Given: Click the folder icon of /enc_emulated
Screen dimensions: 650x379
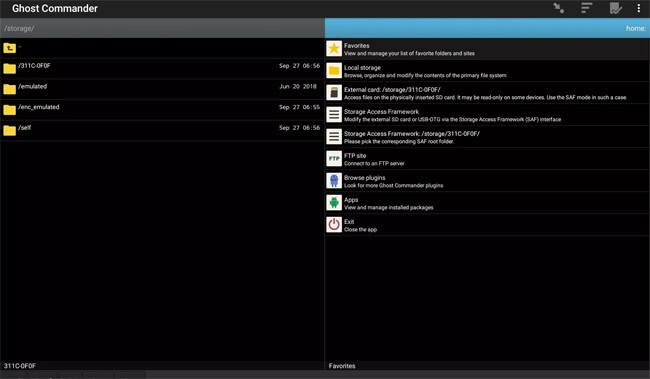Looking at the screenshot, I should tap(10, 110).
